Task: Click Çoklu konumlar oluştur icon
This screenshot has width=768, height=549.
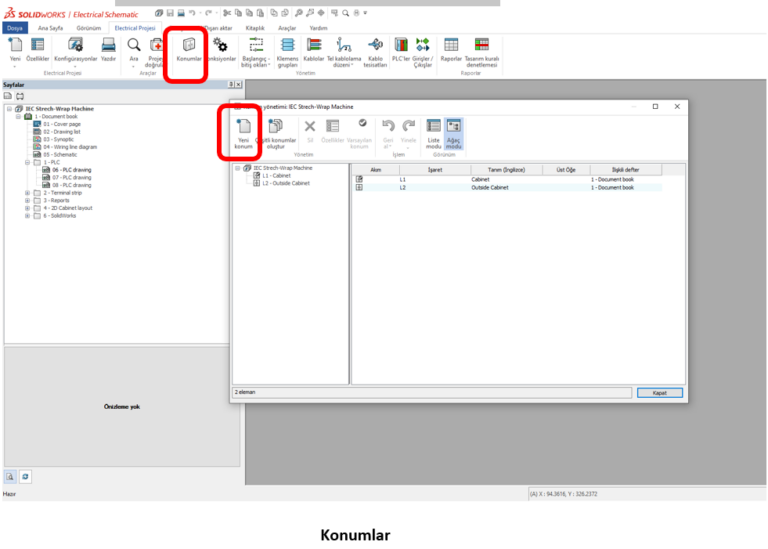Action: [x=273, y=132]
